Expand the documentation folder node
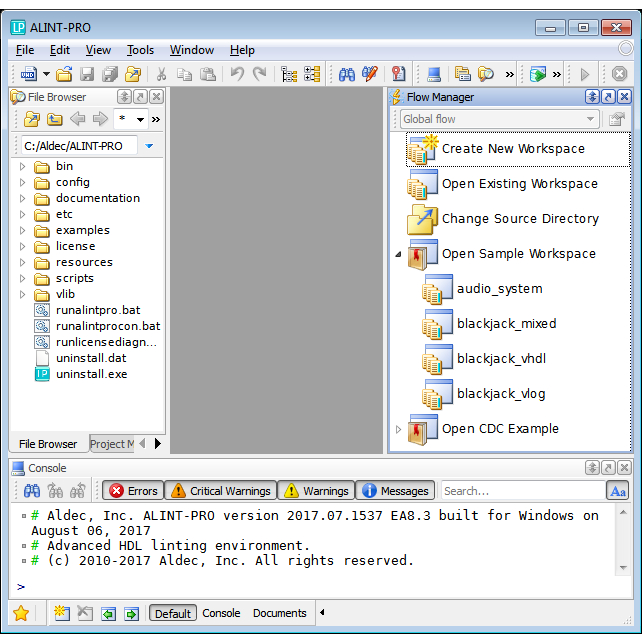The height and width of the screenshot is (642, 642). (x=23, y=198)
